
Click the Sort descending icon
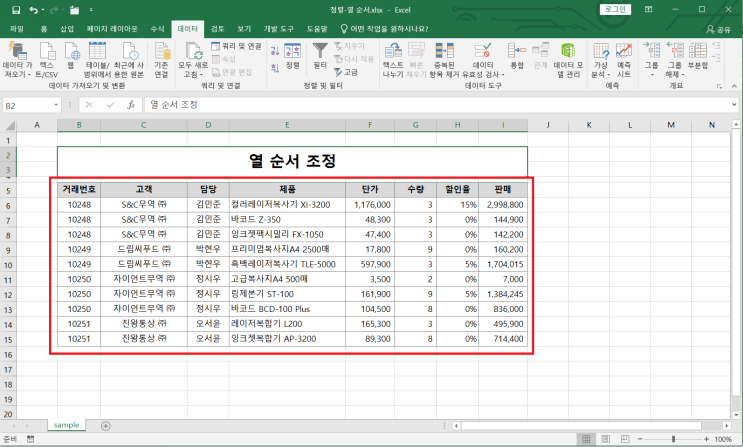coord(275,68)
